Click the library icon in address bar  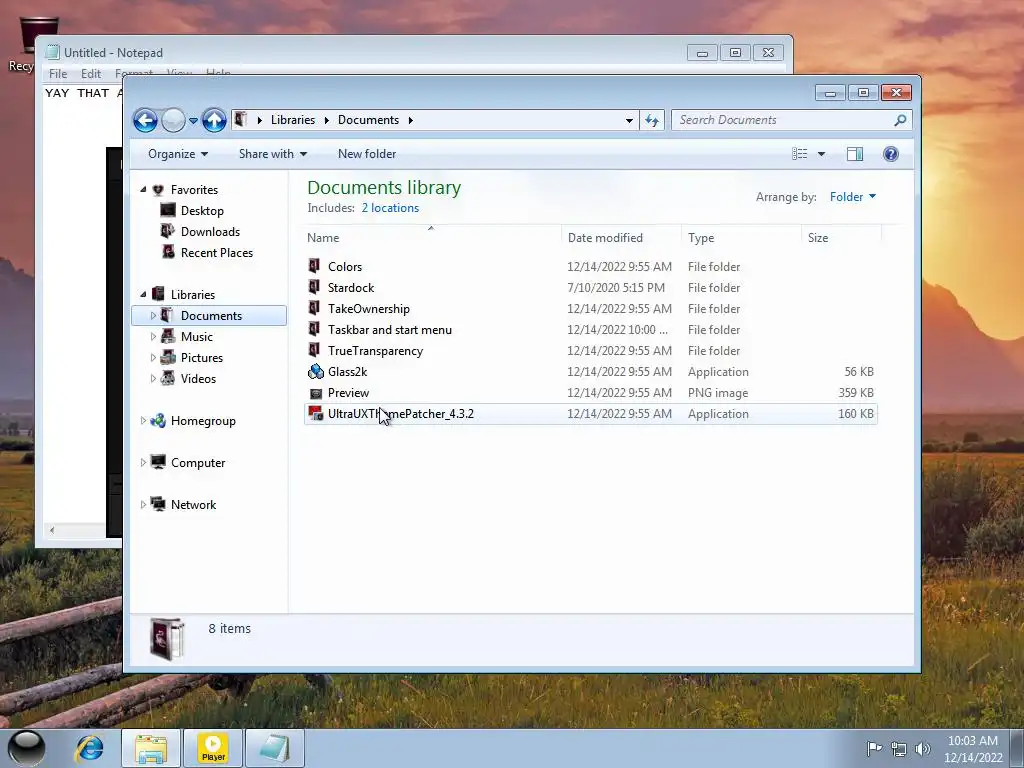tap(241, 120)
